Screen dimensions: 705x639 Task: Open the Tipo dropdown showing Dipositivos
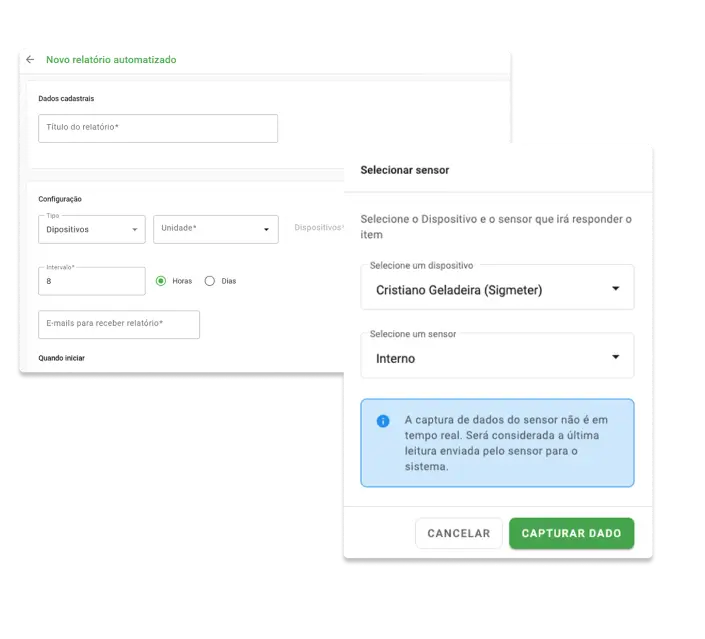click(x=91, y=229)
